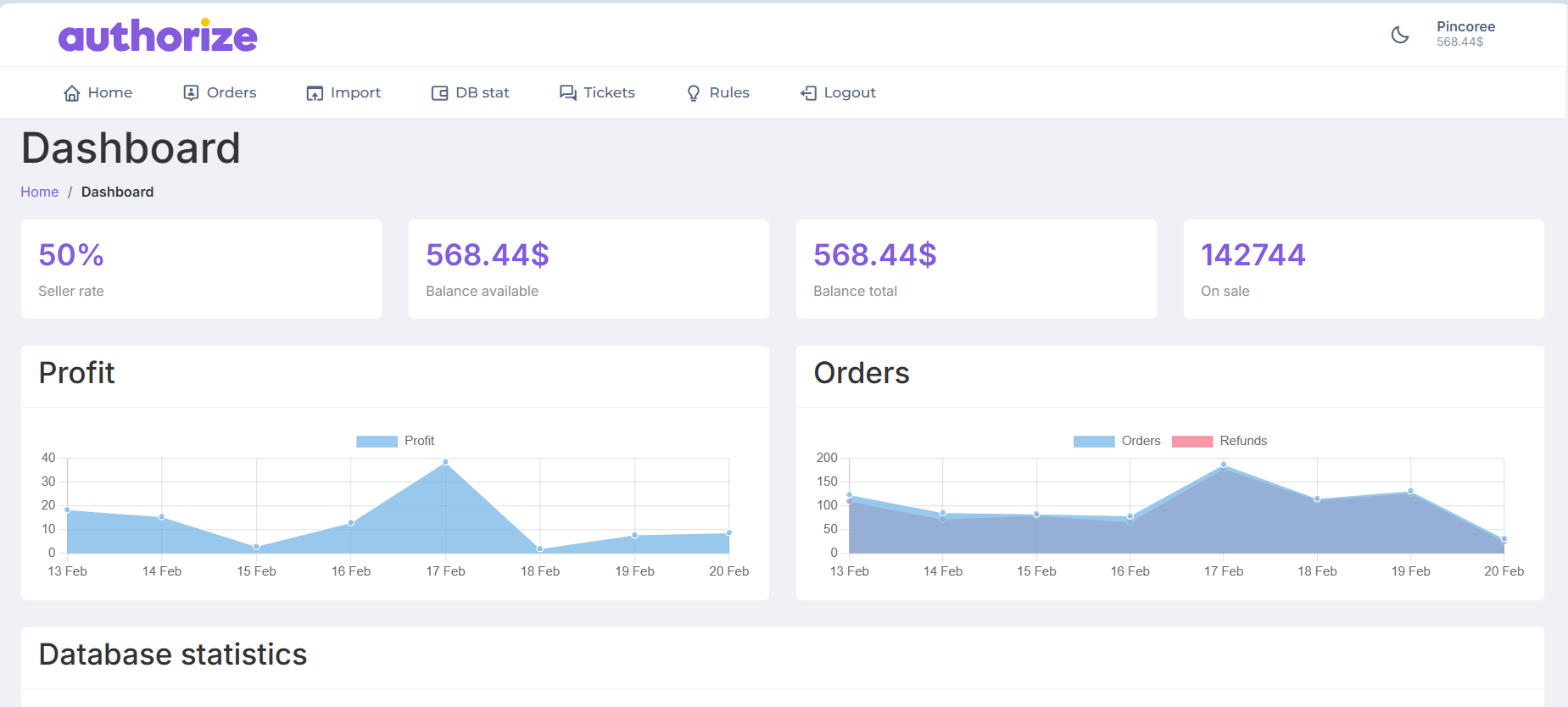The image size is (1568, 707).
Task: Click the On sale 142744 stat card
Action: (1363, 270)
